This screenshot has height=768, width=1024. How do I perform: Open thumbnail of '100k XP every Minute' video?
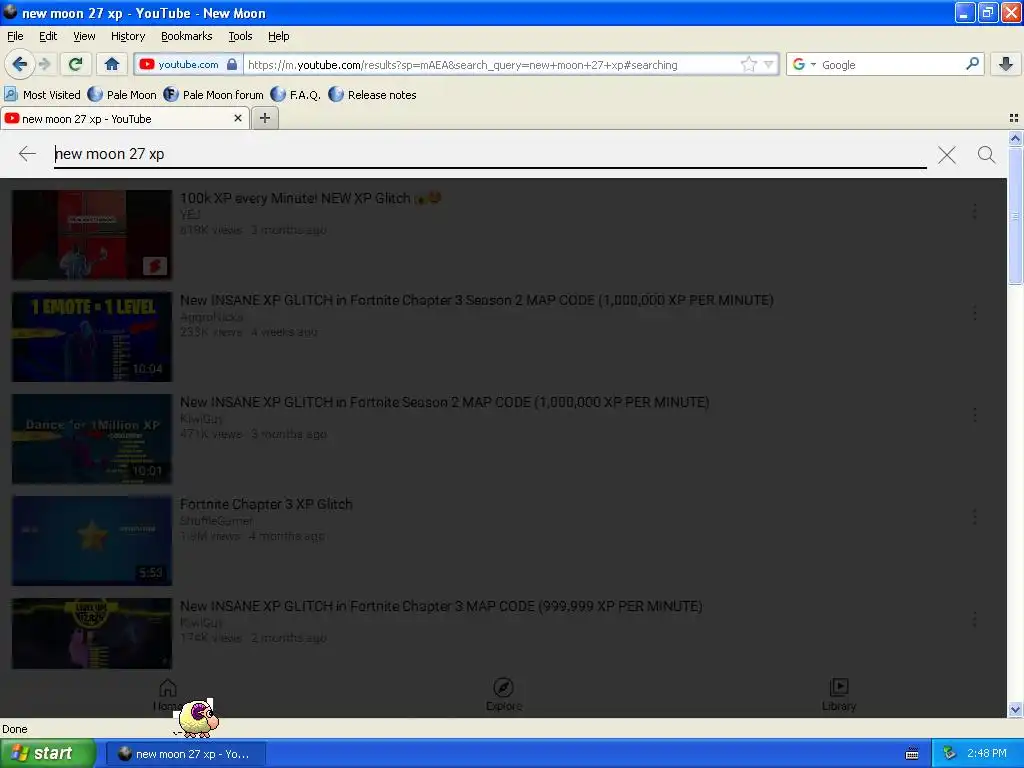(x=92, y=234)
